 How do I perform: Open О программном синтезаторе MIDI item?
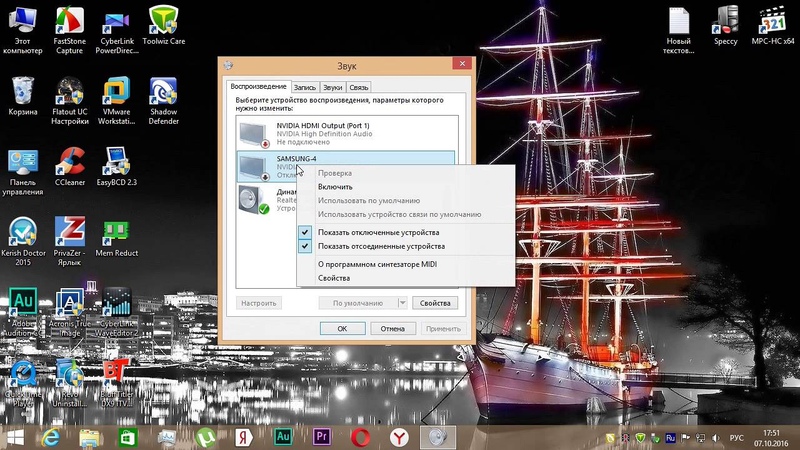click(406, 264)
